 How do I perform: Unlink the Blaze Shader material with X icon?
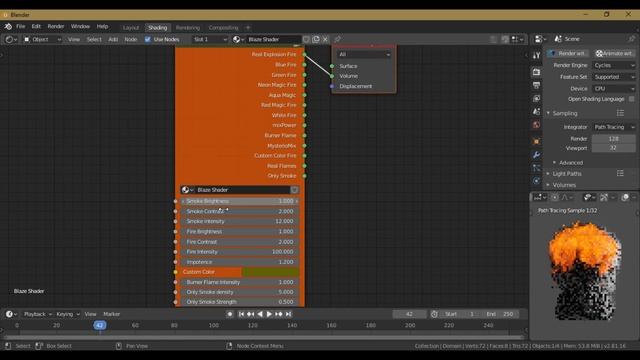[325, 40]
